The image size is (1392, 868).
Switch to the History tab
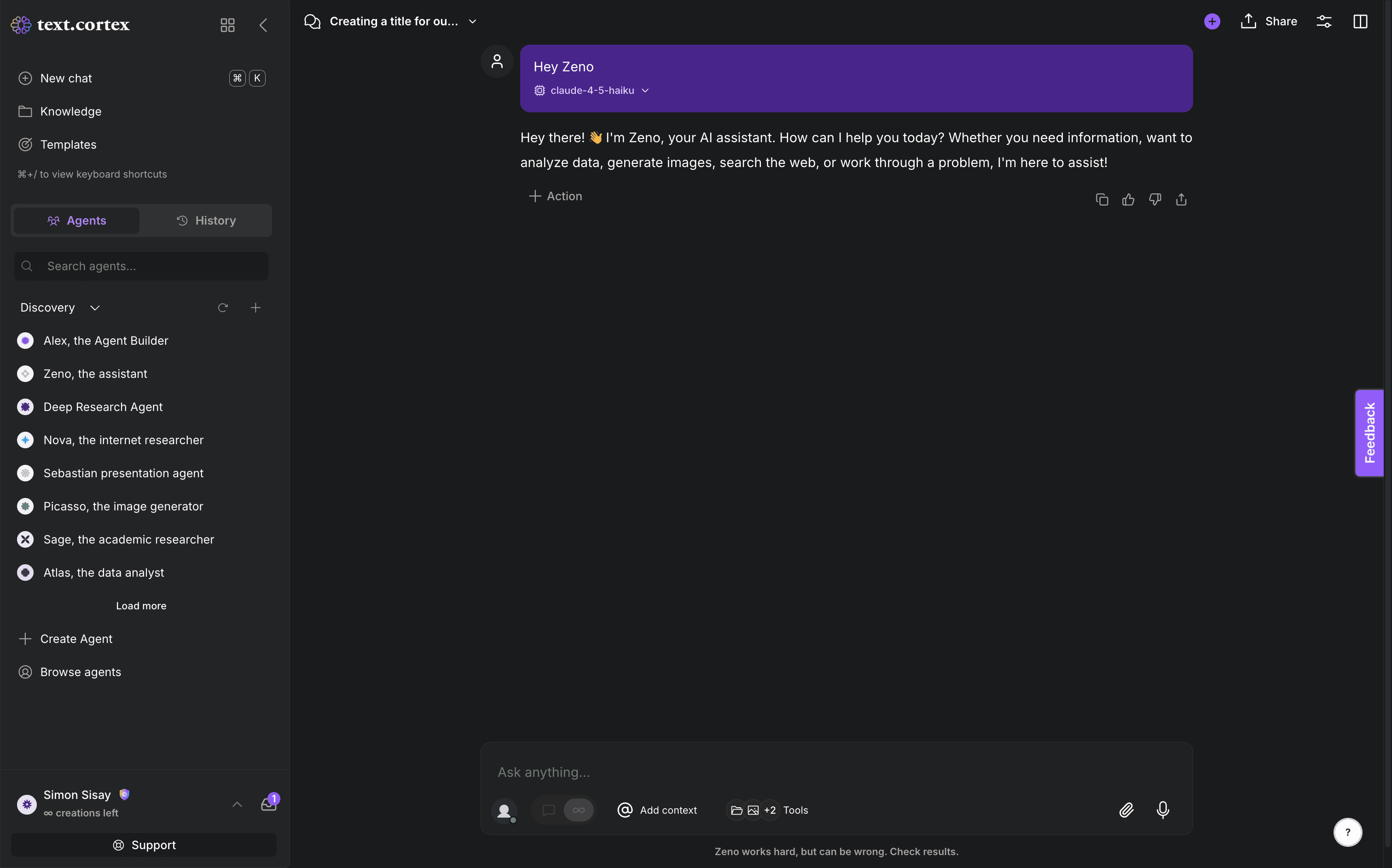(206, 220)
